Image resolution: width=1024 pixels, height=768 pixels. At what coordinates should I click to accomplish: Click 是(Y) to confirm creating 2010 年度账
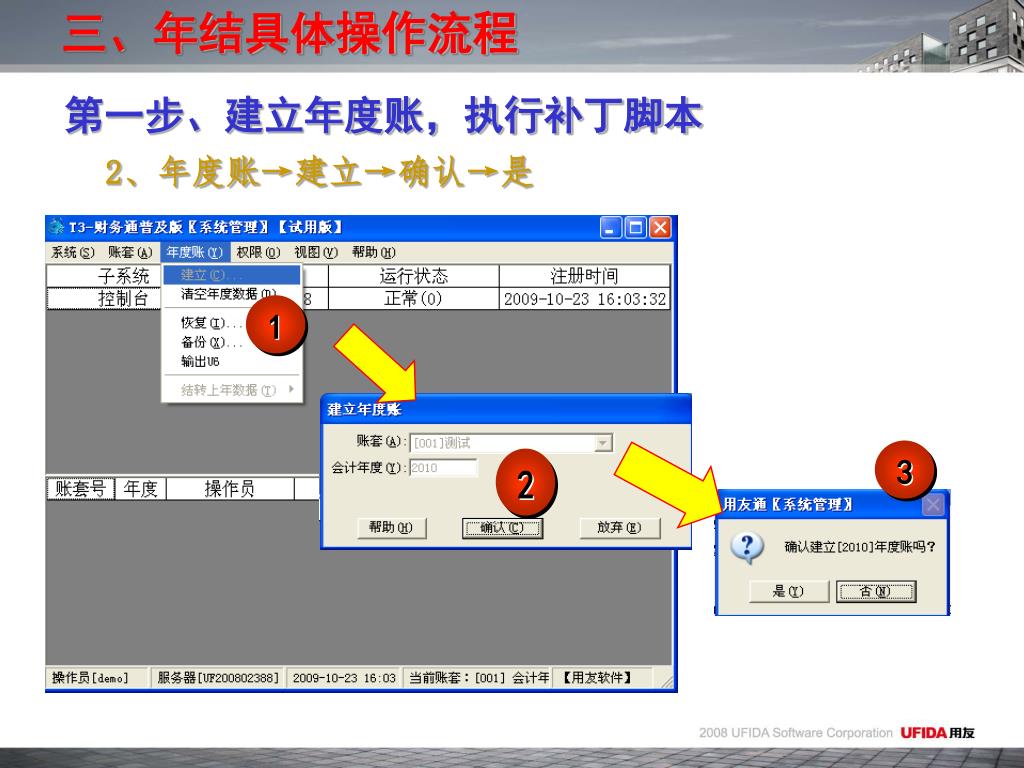pyautogui.click(x=788, y=591)
